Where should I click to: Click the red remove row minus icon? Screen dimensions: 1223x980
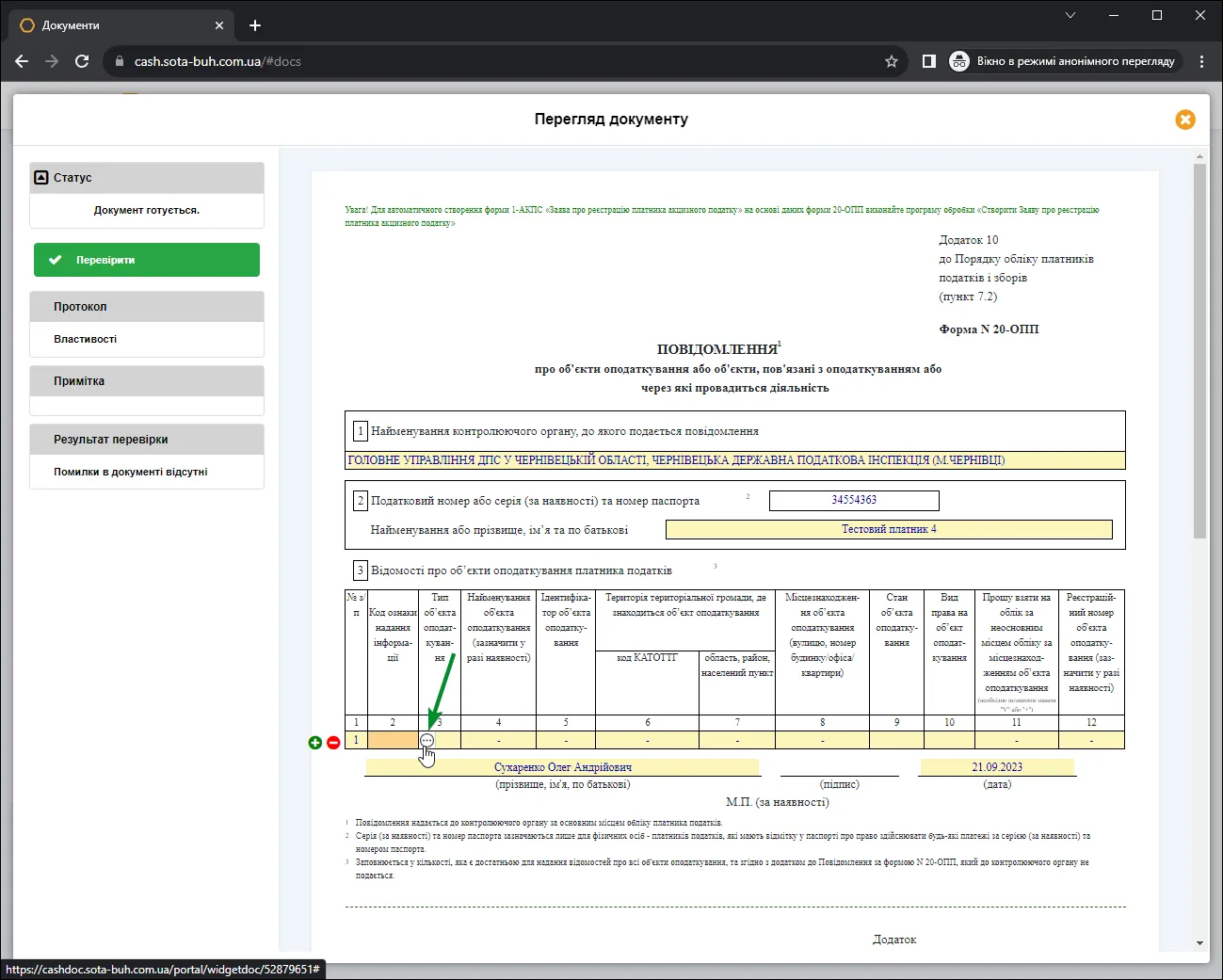333,743
